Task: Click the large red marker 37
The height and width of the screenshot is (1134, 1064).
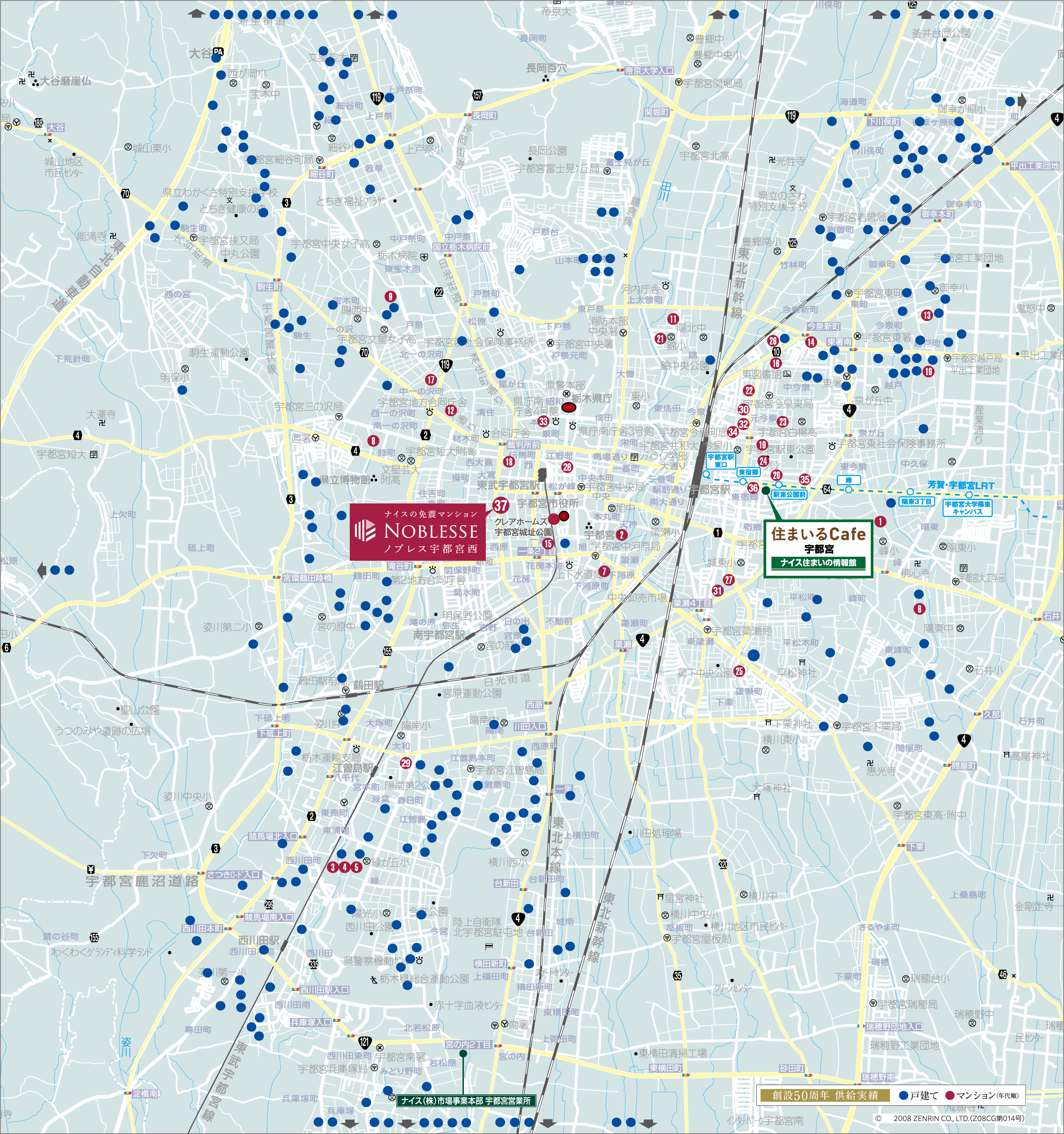Action: click(x=500, y=505)
